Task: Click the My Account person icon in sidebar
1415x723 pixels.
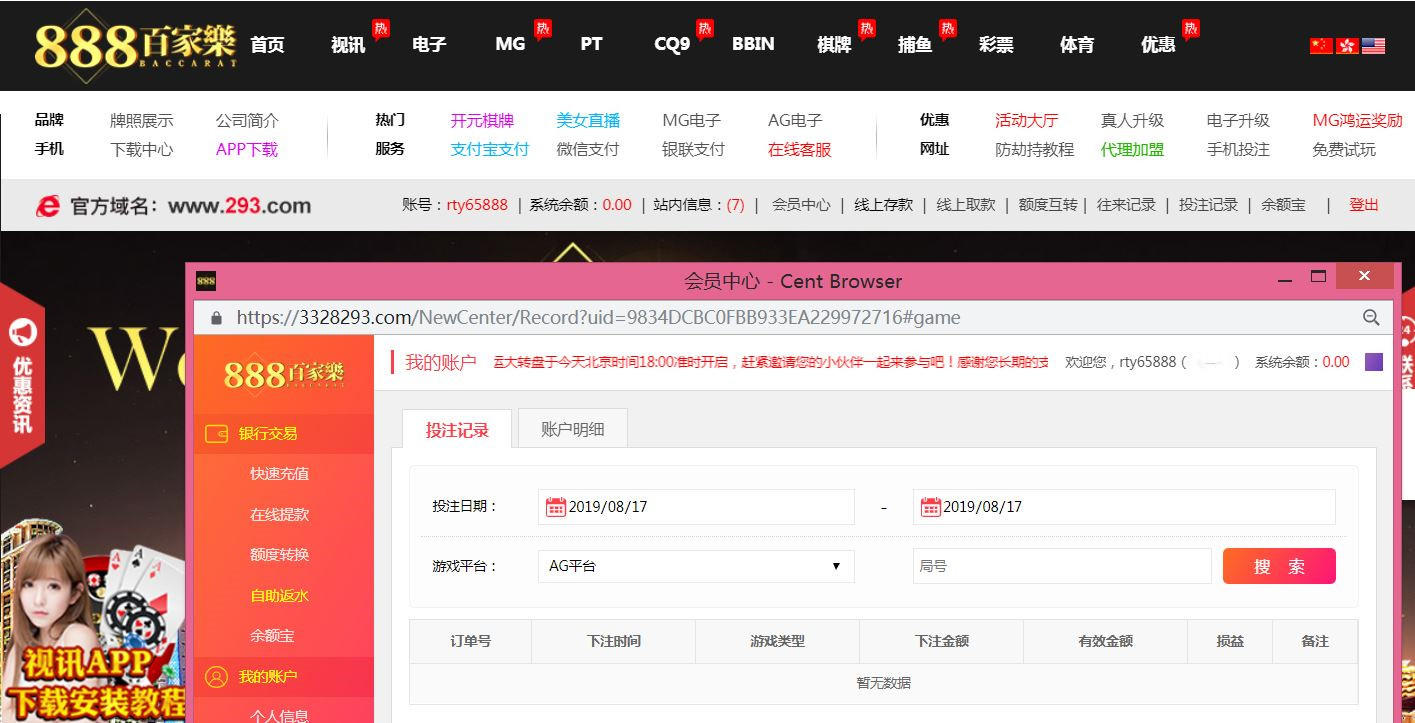Action: tap(216, 677)
